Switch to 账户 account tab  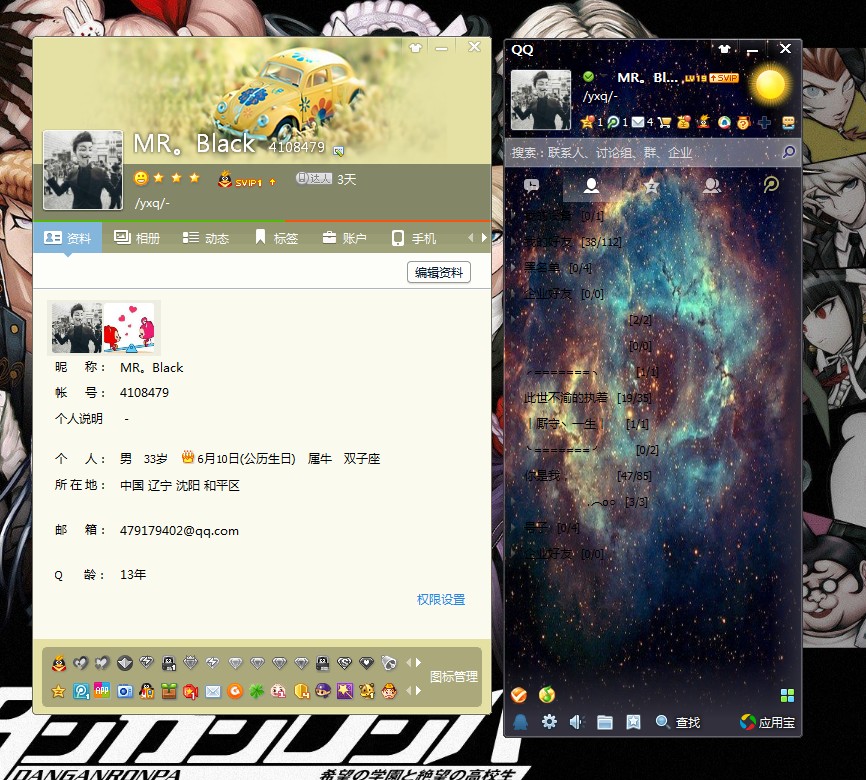(x=344, y=238)
